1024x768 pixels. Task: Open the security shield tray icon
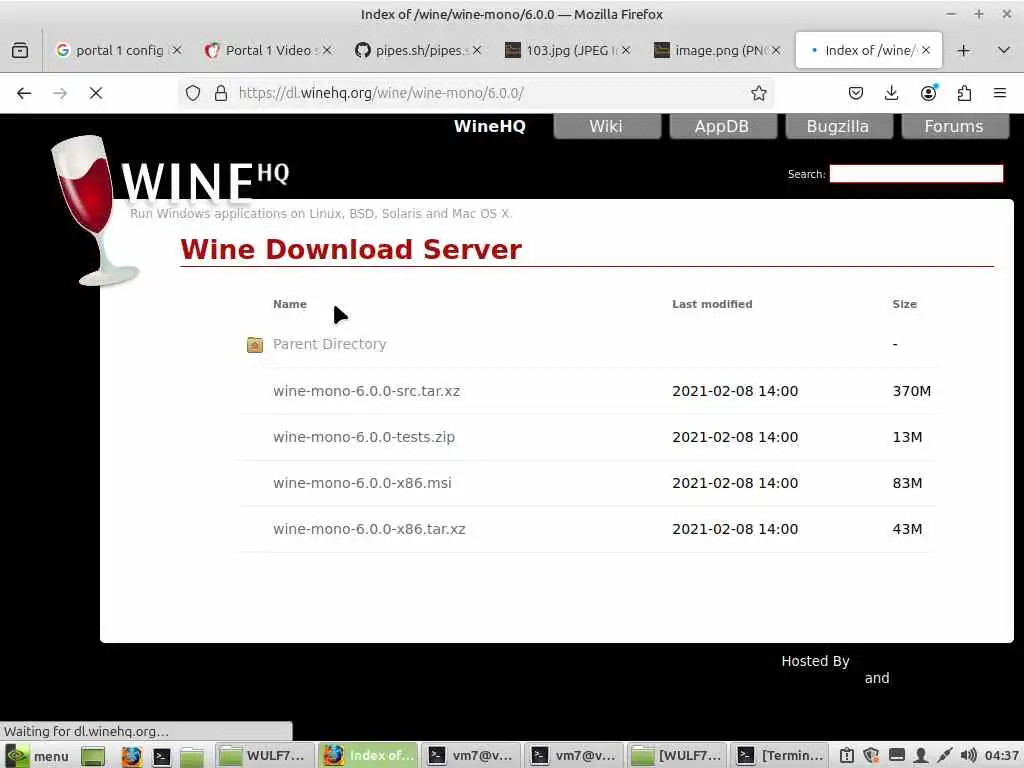point(871,756)
